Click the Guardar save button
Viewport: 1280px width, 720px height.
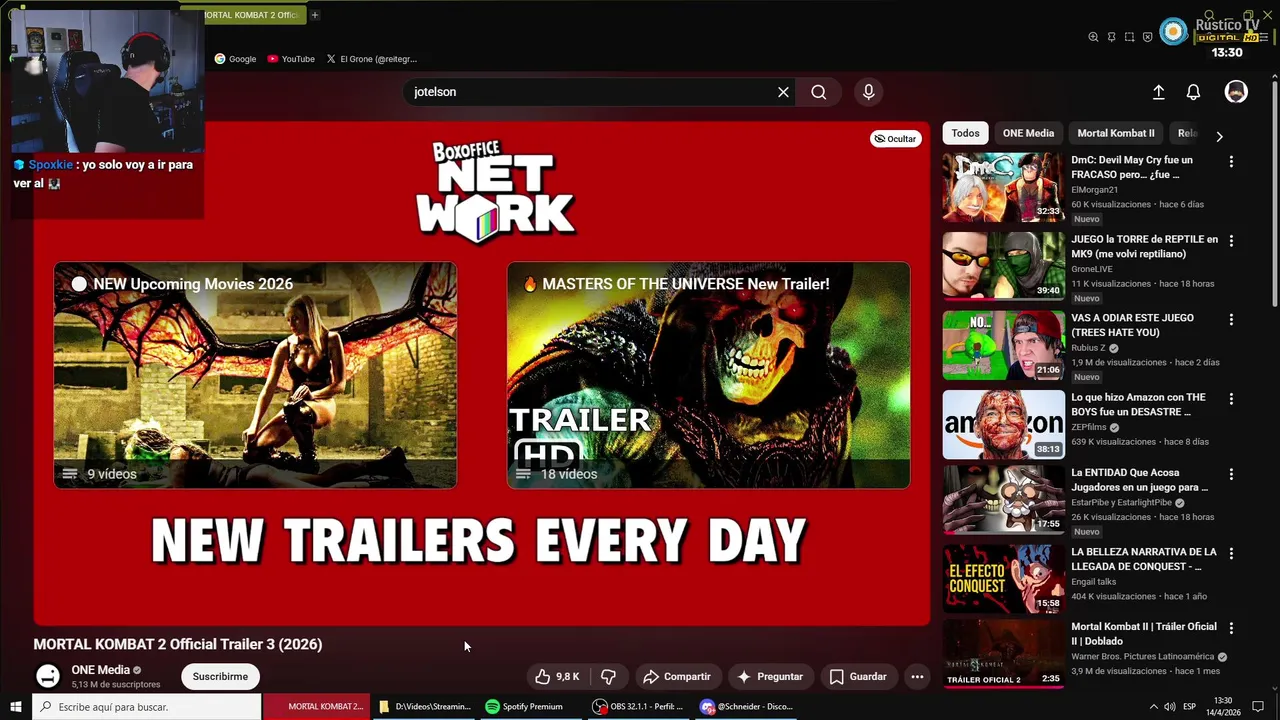858,677
